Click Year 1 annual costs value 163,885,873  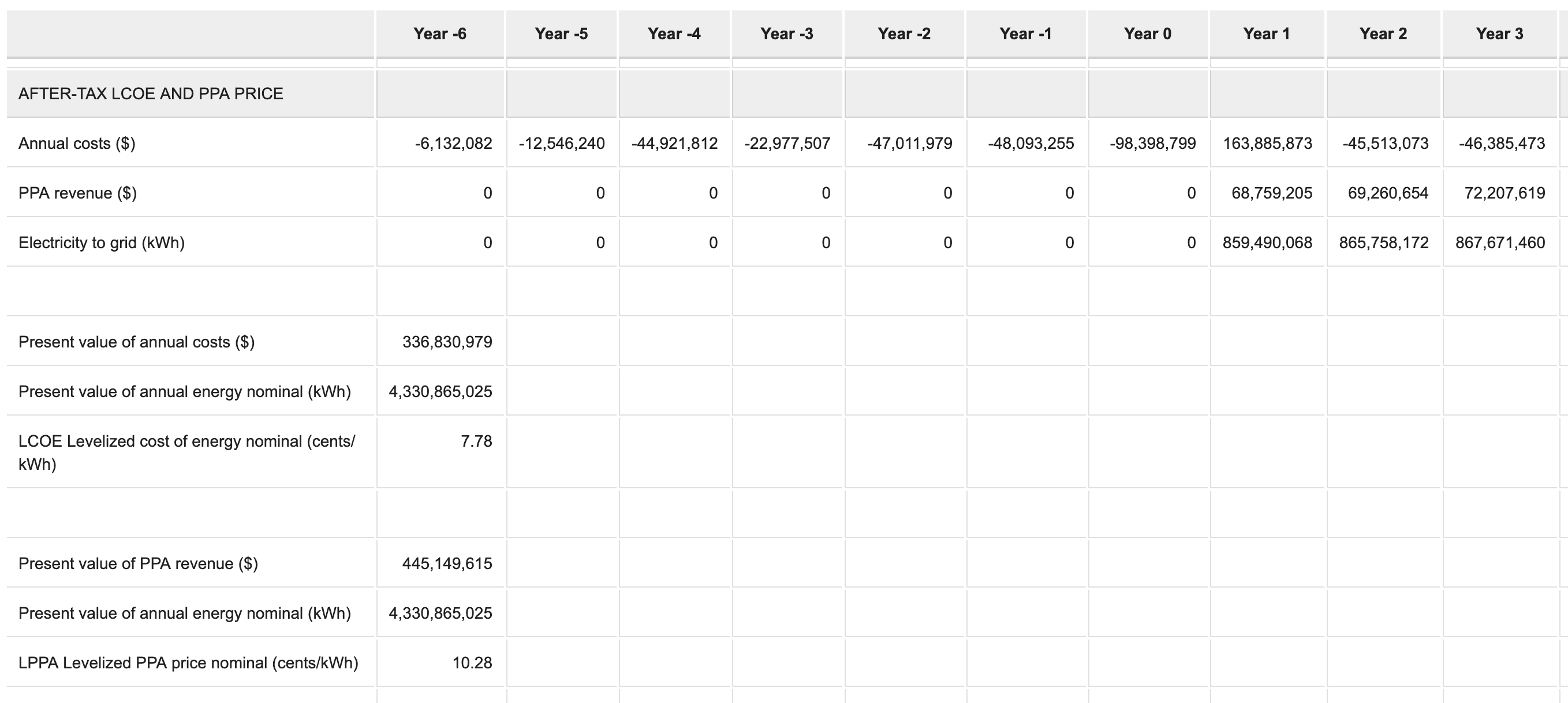pyautogui.click(x=1267, y=144)
